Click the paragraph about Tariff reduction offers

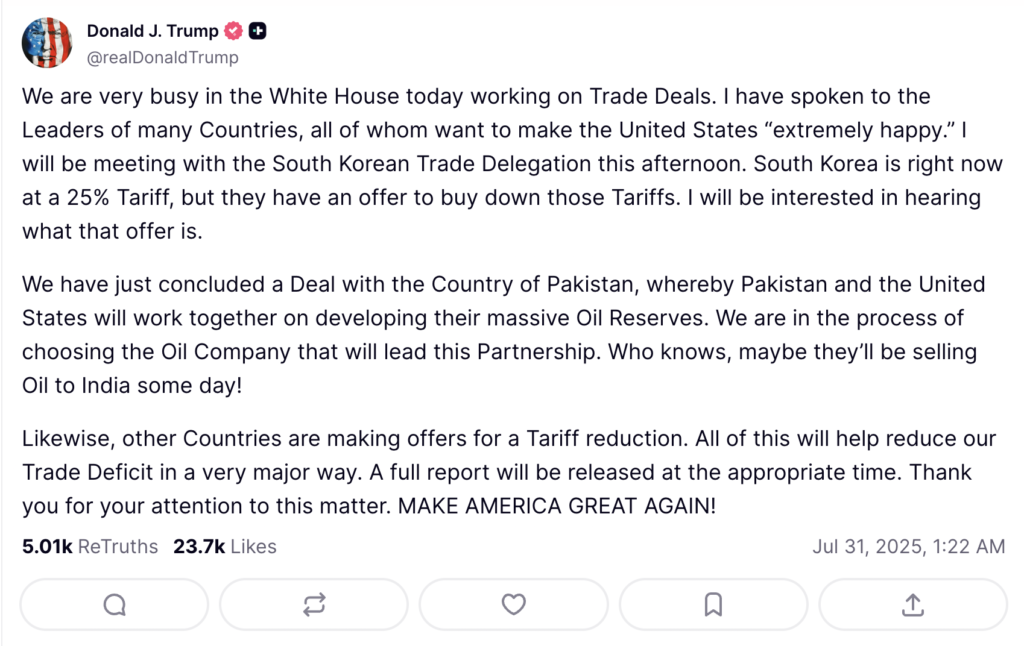(x=509, y=472)
